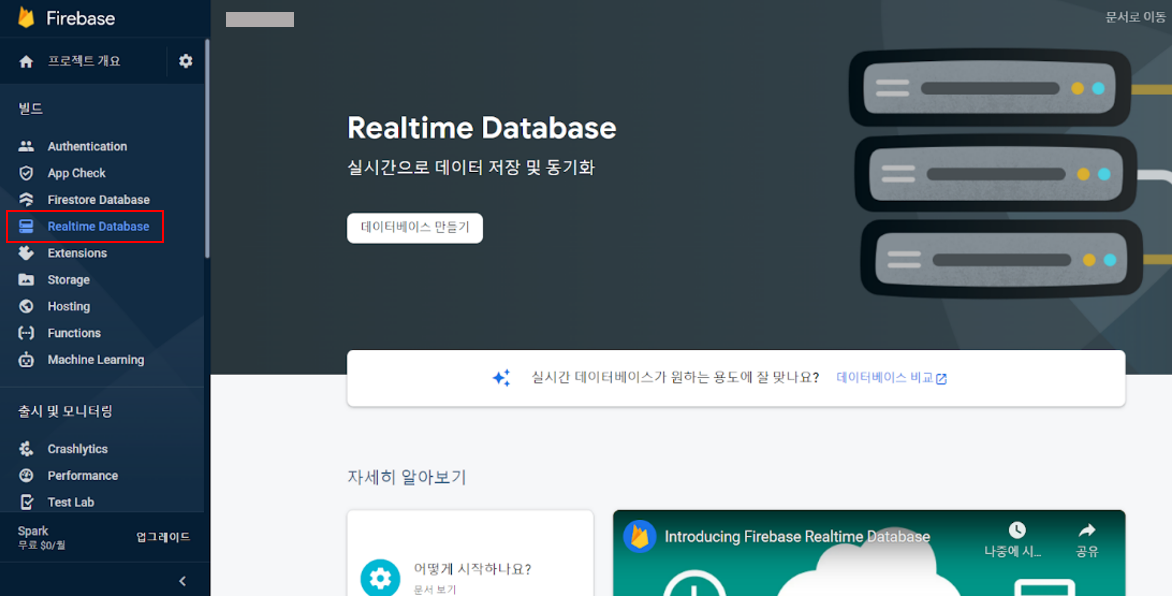The height and width of the screenshot is (596, 1173).
Task: Click the Spark plan label
Action: pos(33,531)
